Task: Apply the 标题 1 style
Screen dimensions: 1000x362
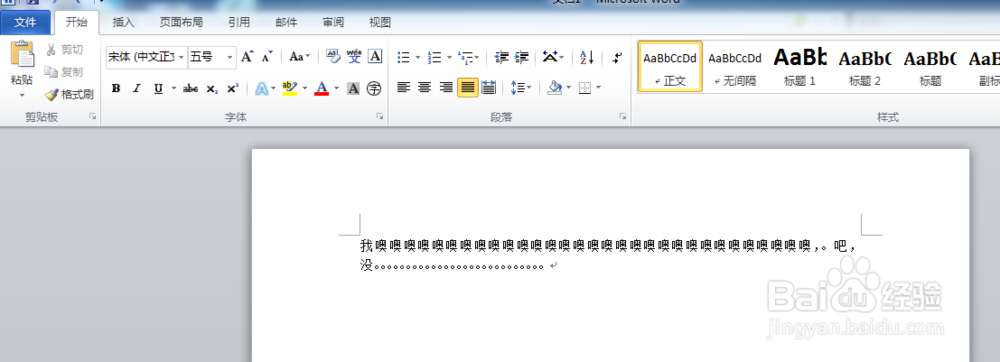Action: [800, 66]
